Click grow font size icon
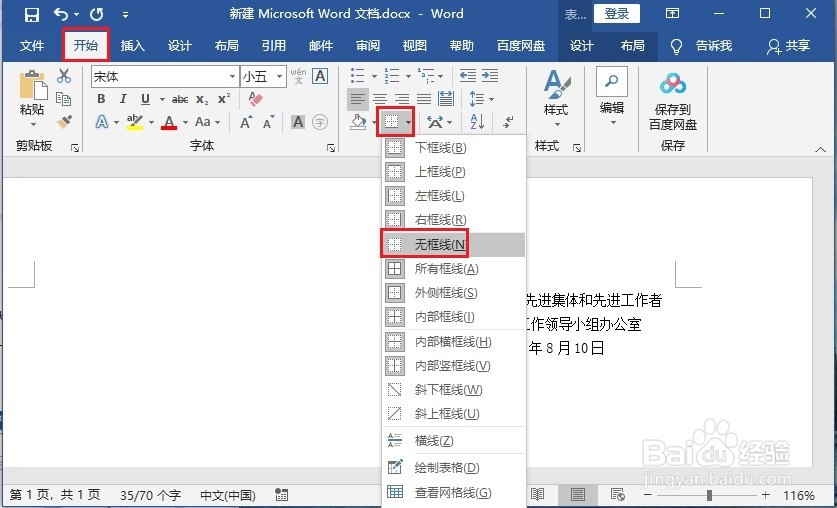The height and width of the screenshot is (508, 837). click(x=246, y=122)
